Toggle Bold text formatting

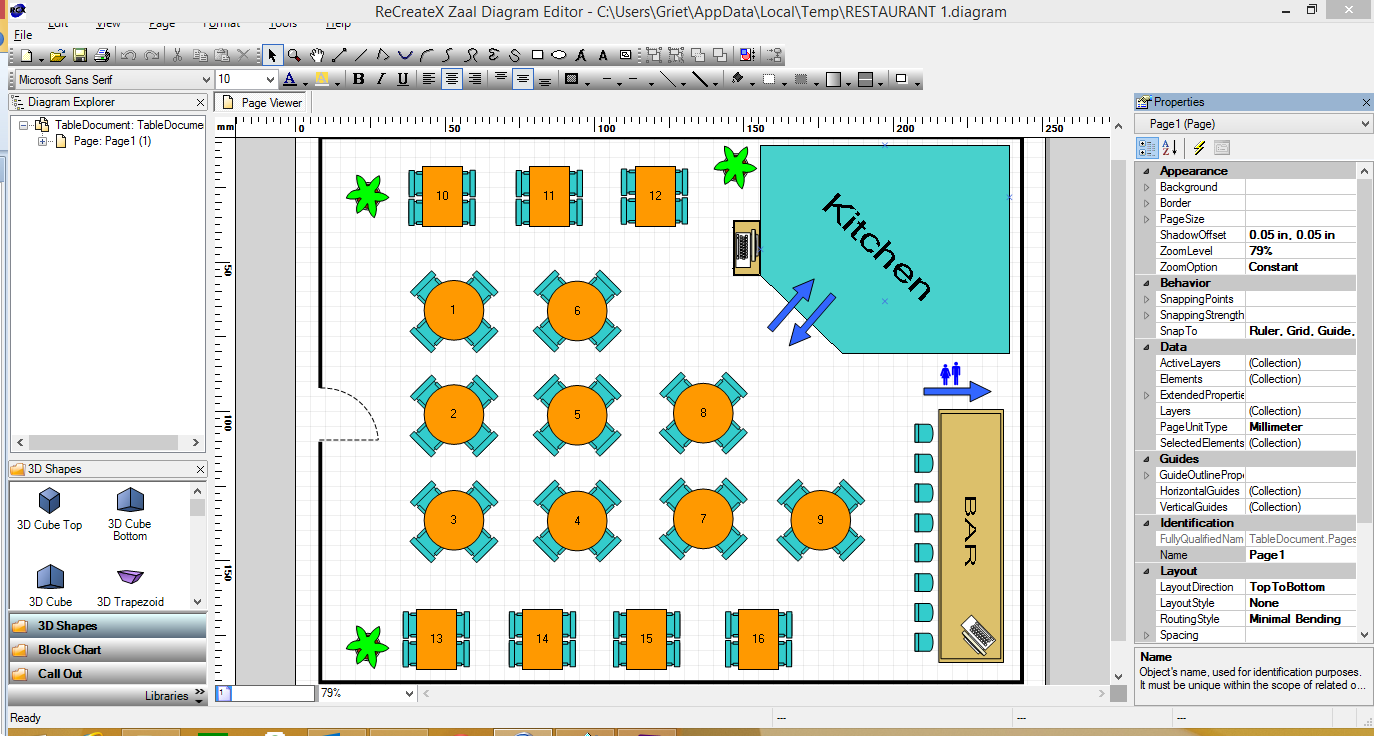click(357, 79)
